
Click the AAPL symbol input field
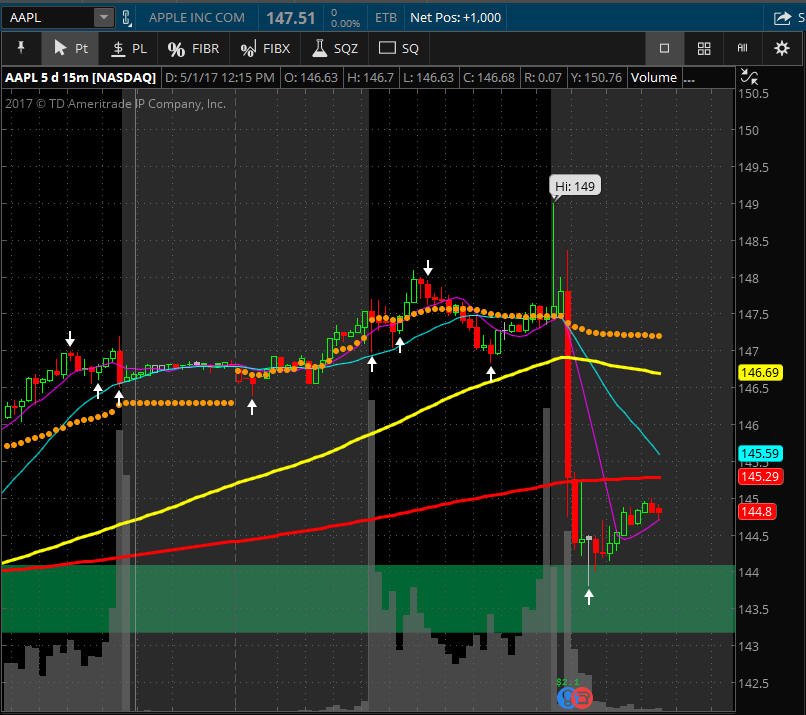pos(49,18)
